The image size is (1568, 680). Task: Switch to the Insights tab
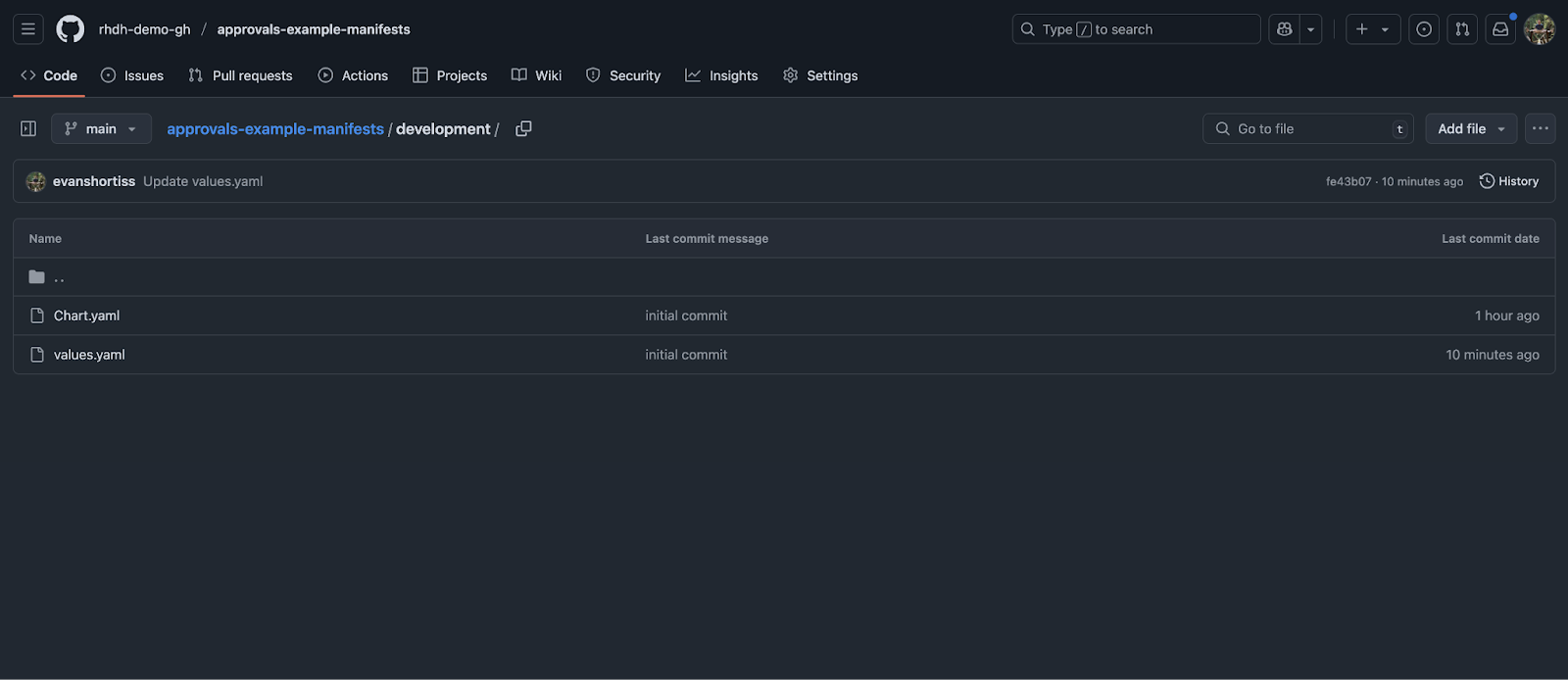coord(721,75)
